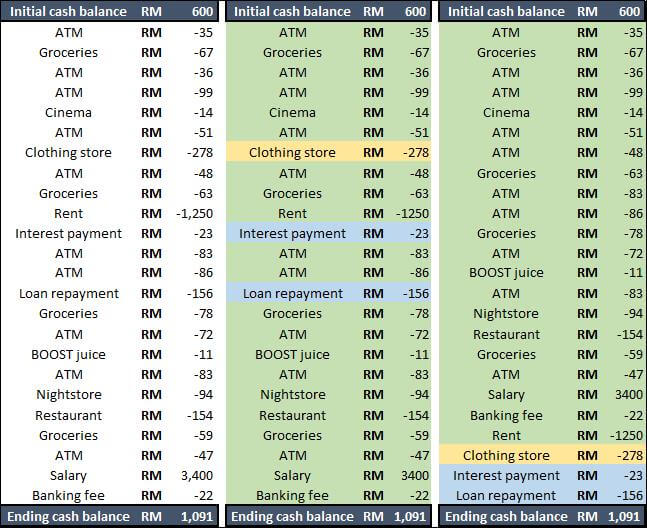Click the 1,091 ending value in middle table

410,516
